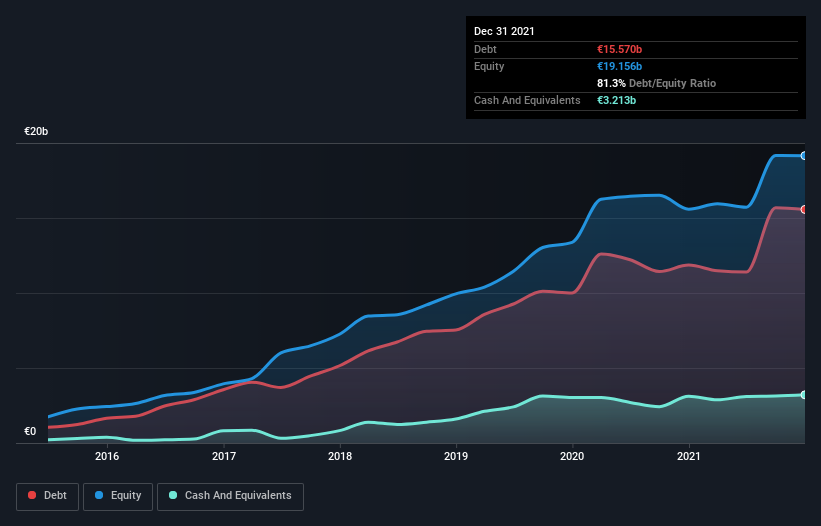The image size is (821, 526).
Task: Click the 2018 x-axis label
Action: [x=340, y=456]
